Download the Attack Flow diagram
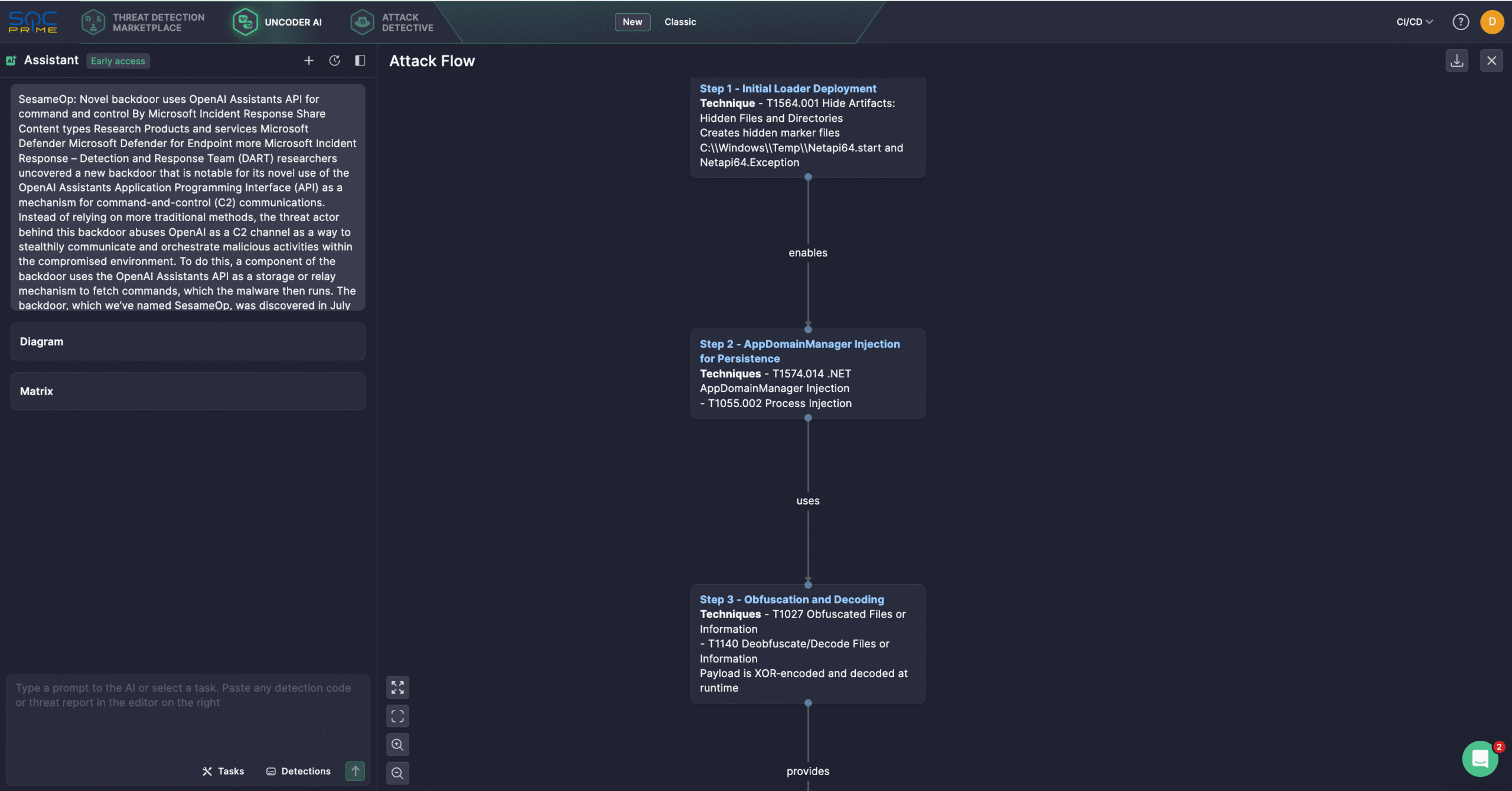The height and width of the screenshot is (791, 1512). tap(1456, 60)
